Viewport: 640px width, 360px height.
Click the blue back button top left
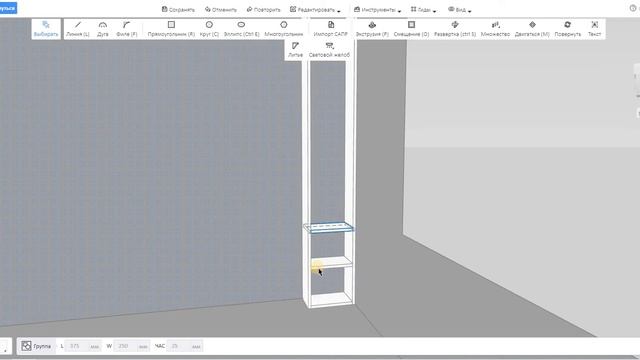click(8, 8)
